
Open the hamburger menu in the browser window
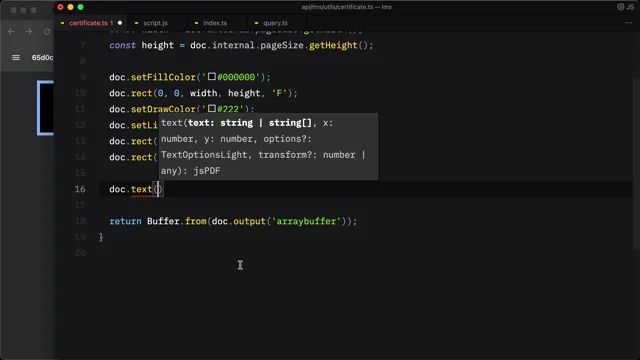[x=16, y=58]
